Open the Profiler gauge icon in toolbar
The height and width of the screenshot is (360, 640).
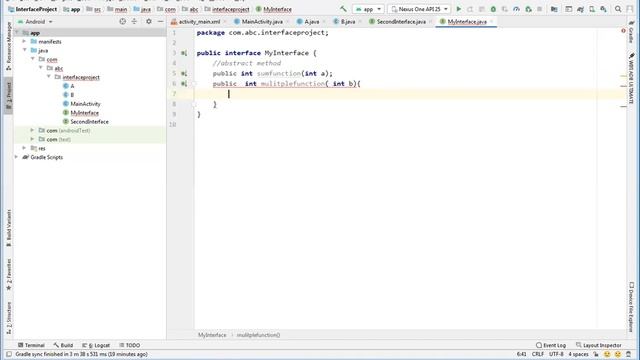click(x=516, y=9)
